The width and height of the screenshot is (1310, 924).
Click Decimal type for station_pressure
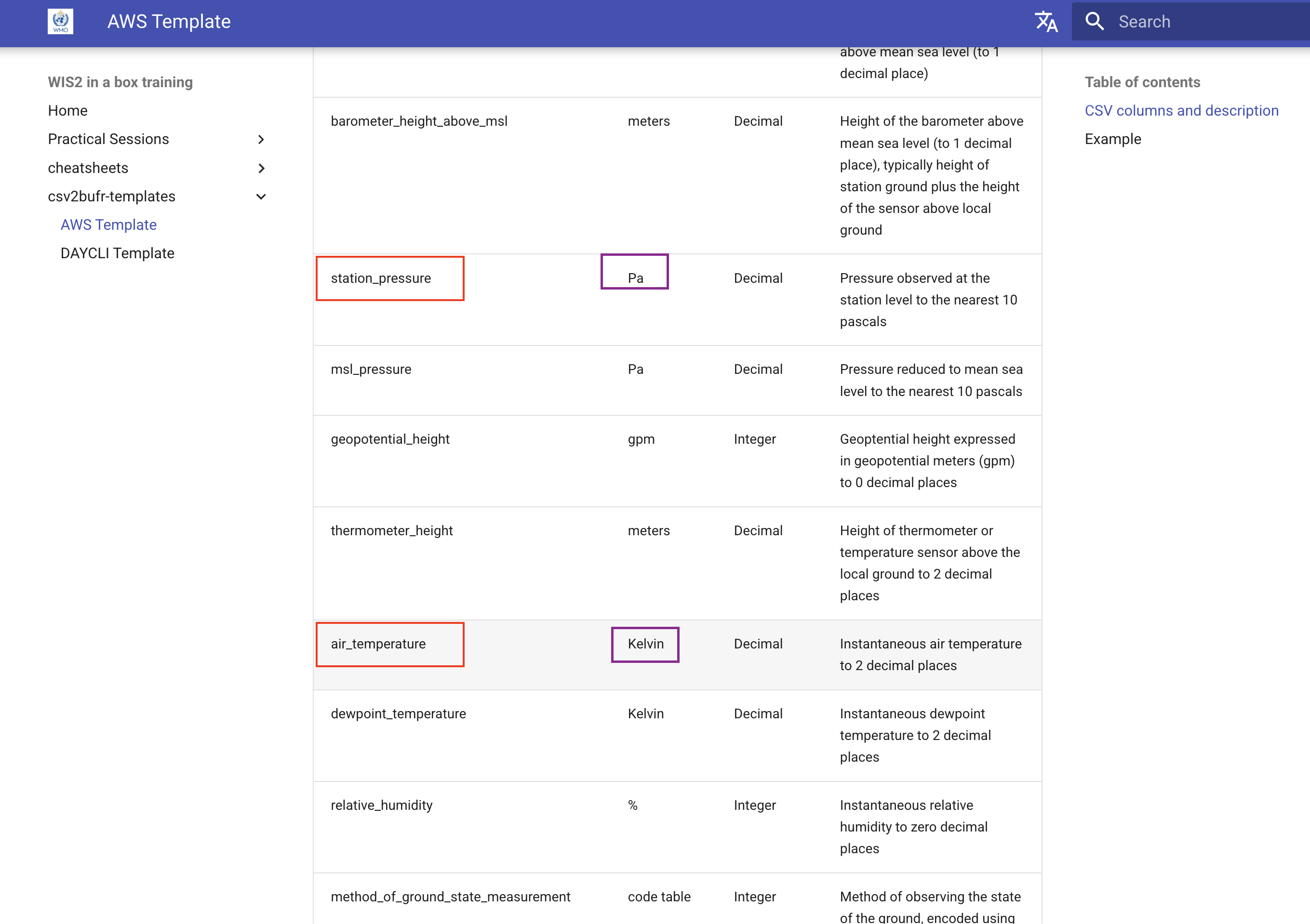758,278
